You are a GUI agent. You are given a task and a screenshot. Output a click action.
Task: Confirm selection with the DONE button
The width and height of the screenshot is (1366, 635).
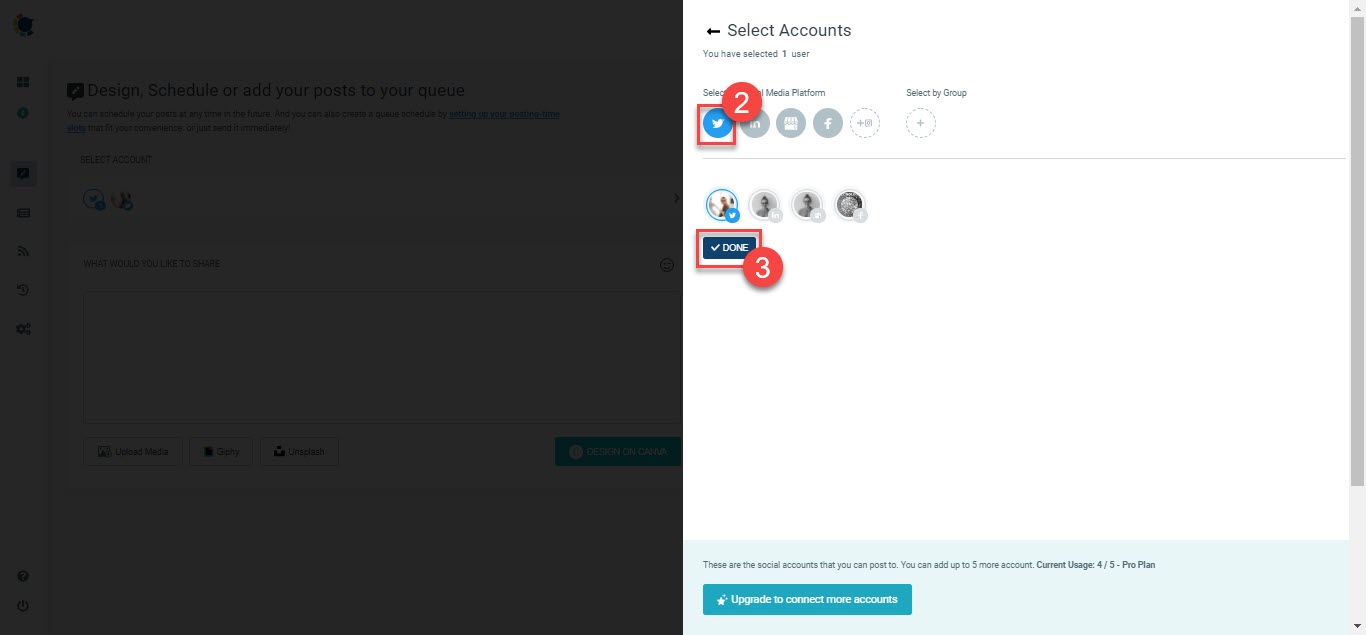point(729,247)
